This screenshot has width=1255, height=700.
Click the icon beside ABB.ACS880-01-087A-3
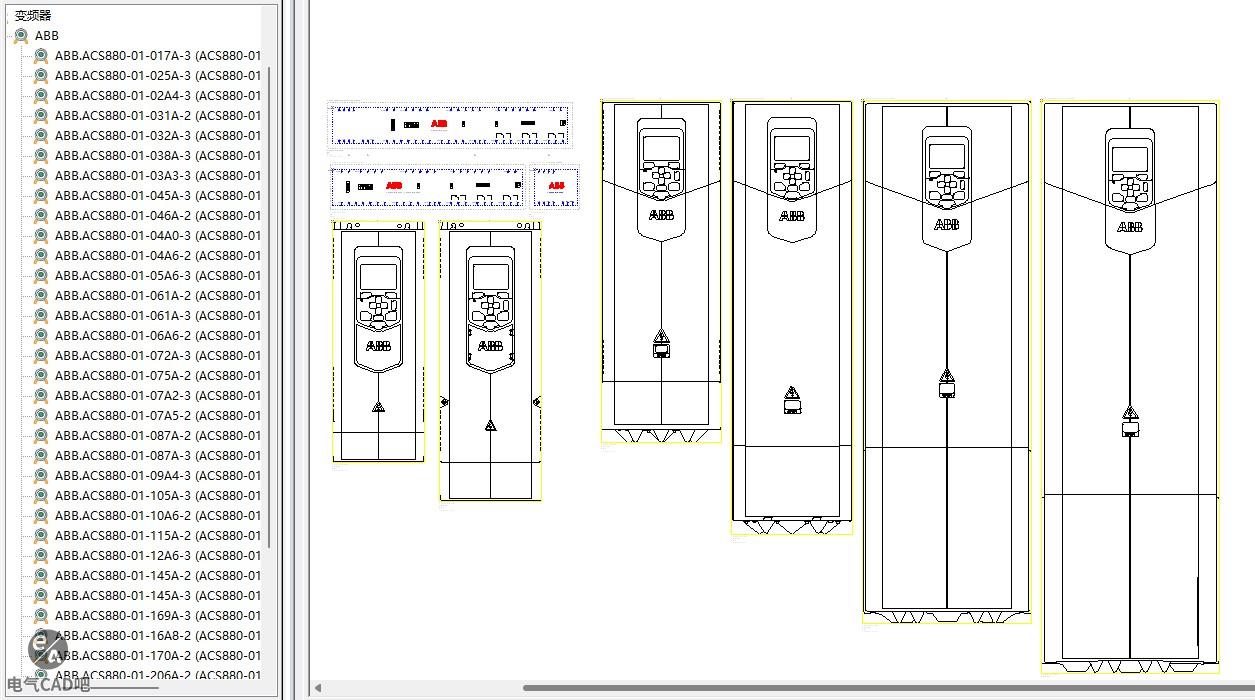[41, 455]
